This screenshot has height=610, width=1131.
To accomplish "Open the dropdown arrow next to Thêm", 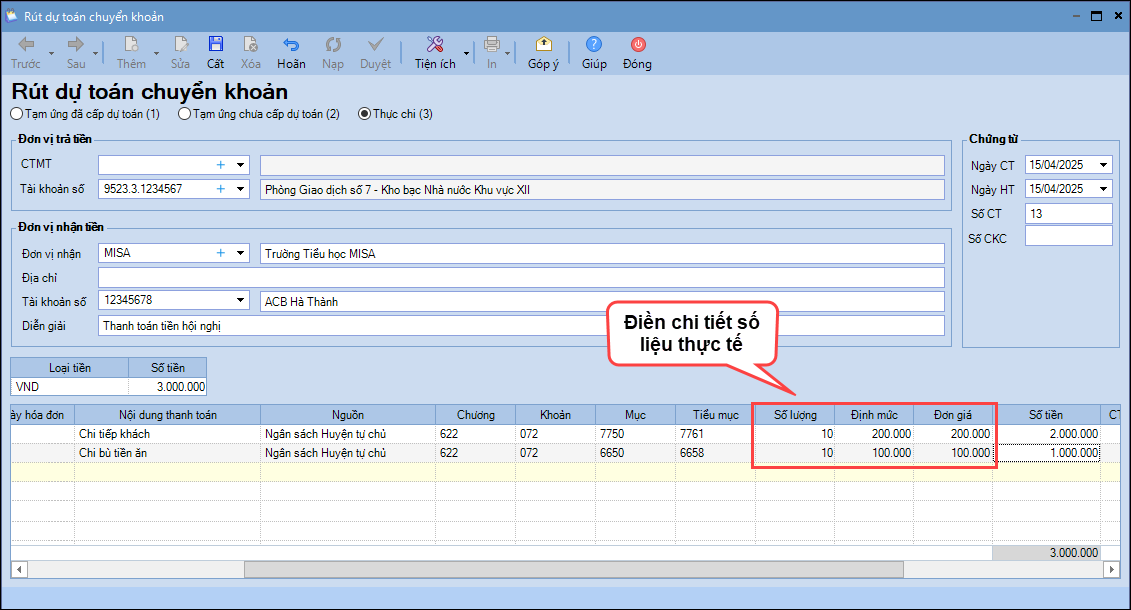I will tap(157, 53).
